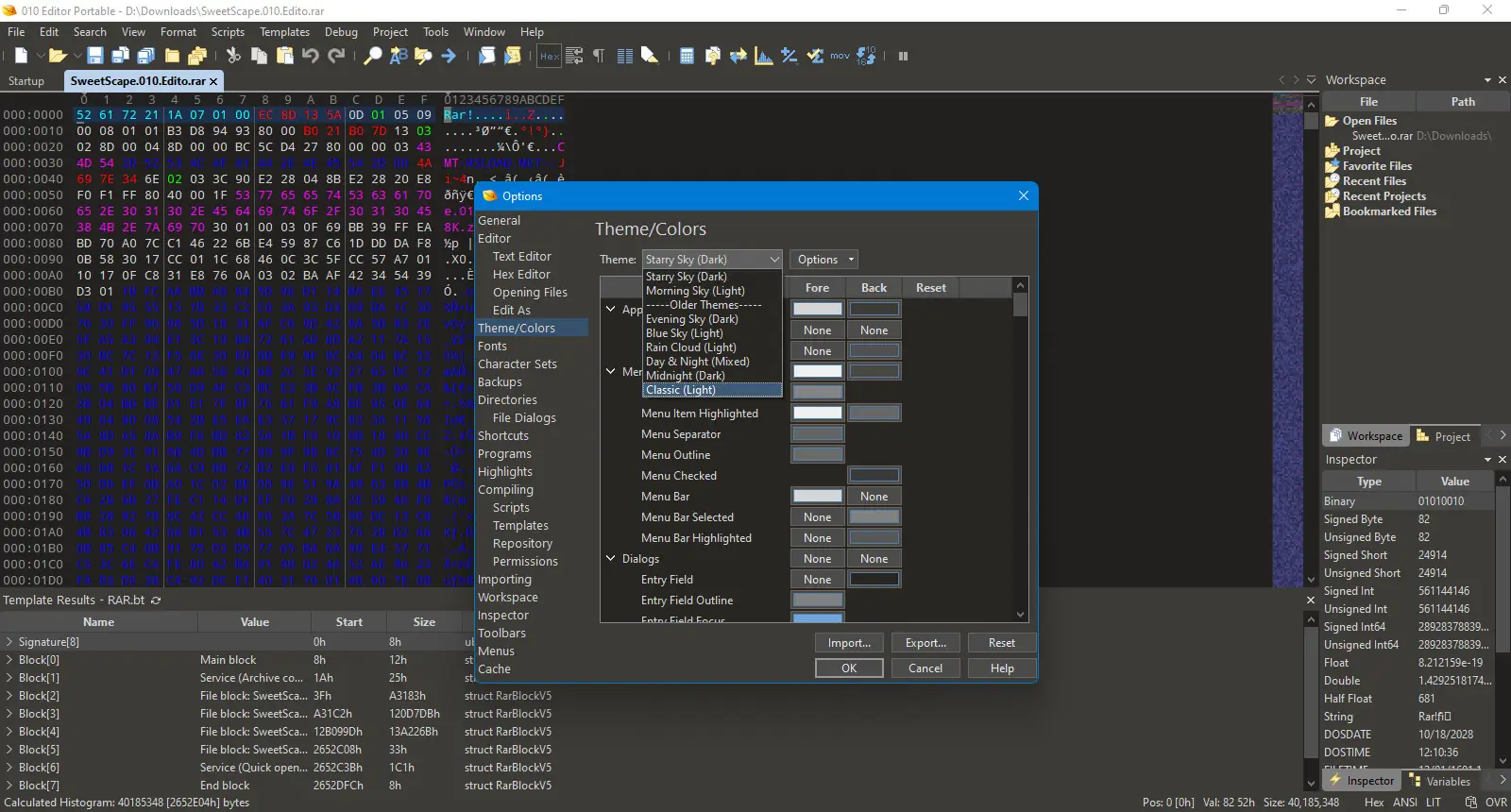Click Menu Bar foreground color swatch
This screenshot has height=812, width=1511.
(x=817, y=497)
